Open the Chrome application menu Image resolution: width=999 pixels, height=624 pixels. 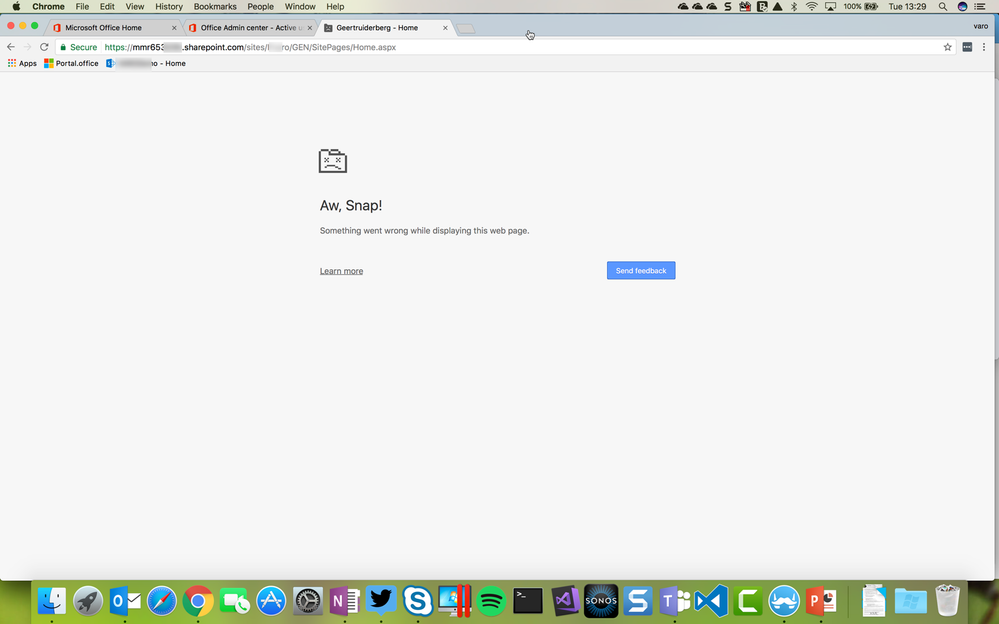click(48, 6)
